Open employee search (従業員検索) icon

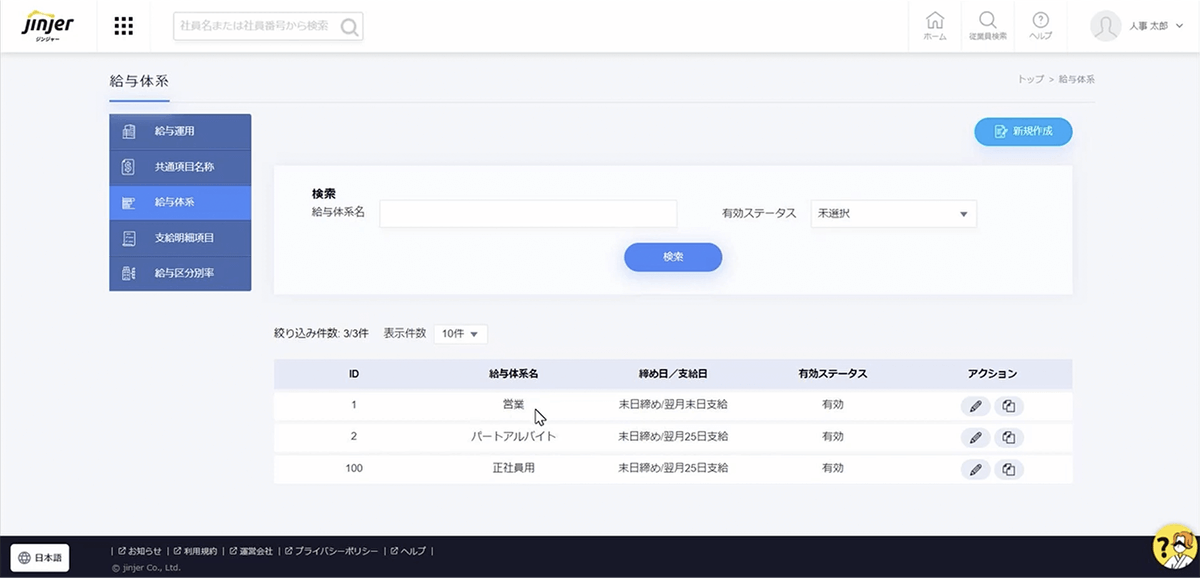pyautogui.click(x=987, y=26)
